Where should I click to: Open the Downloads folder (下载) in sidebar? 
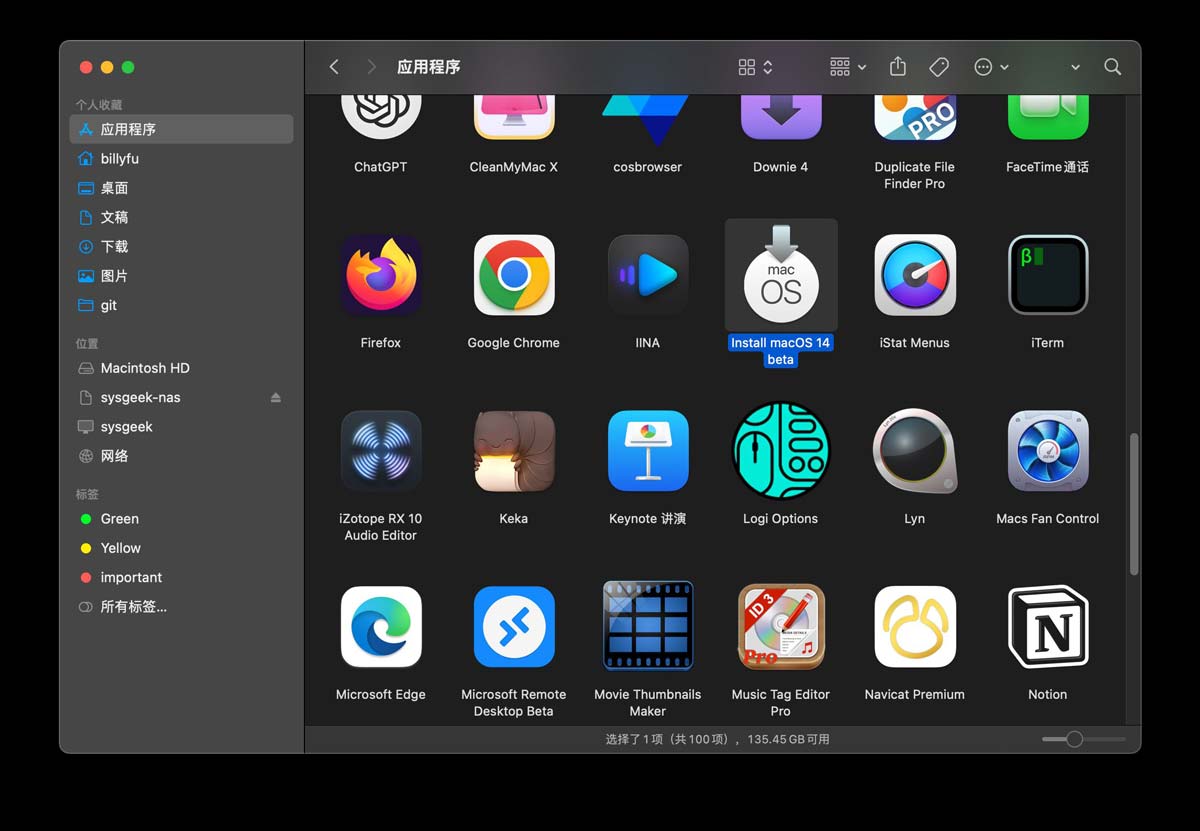(x=114, y=246)
